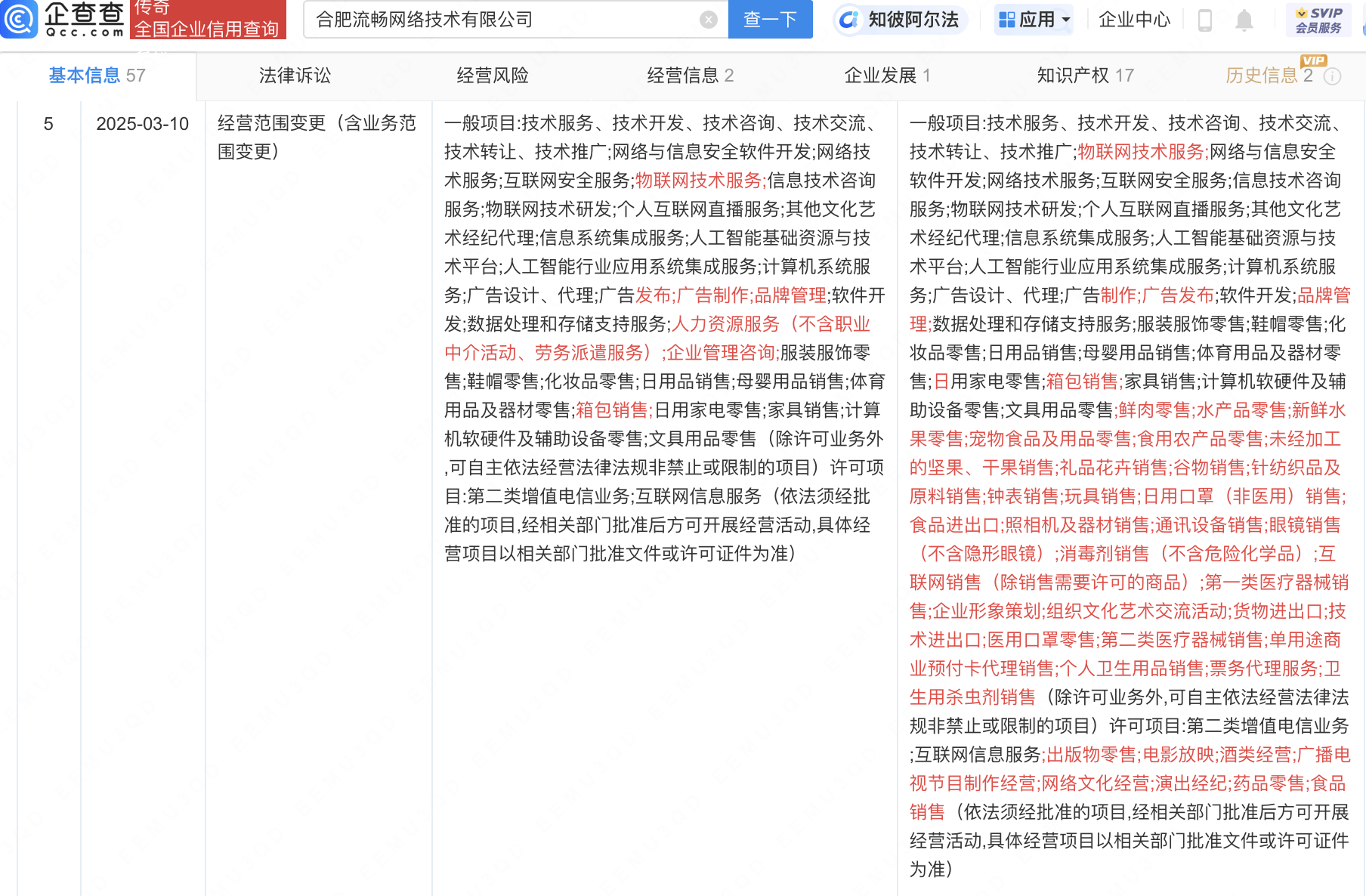Click the 知彼阿尔法 logo icon
This screenshot has height=896, width=1366.
(849, 20)
